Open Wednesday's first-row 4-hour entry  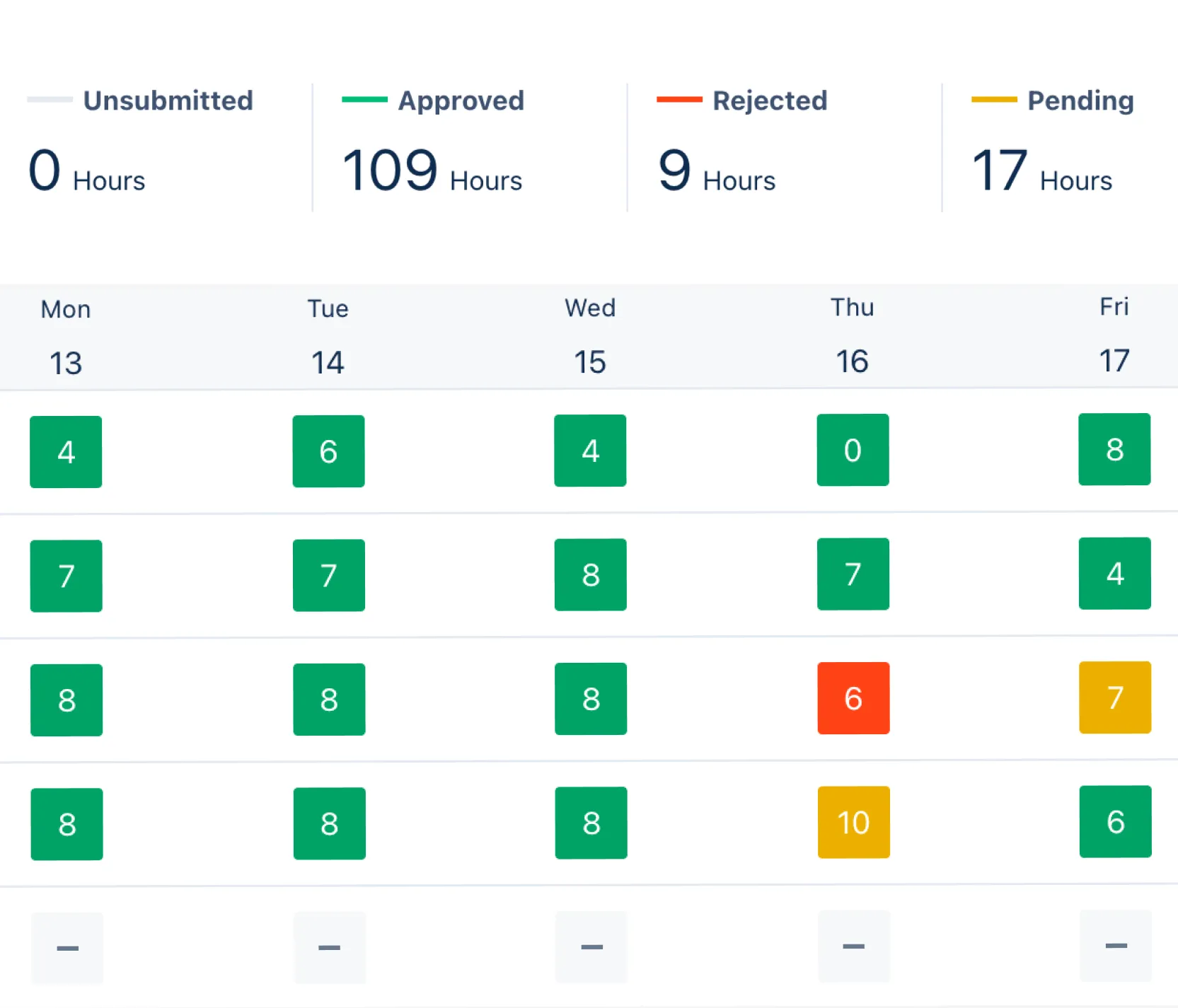click(x=590, y=451)
